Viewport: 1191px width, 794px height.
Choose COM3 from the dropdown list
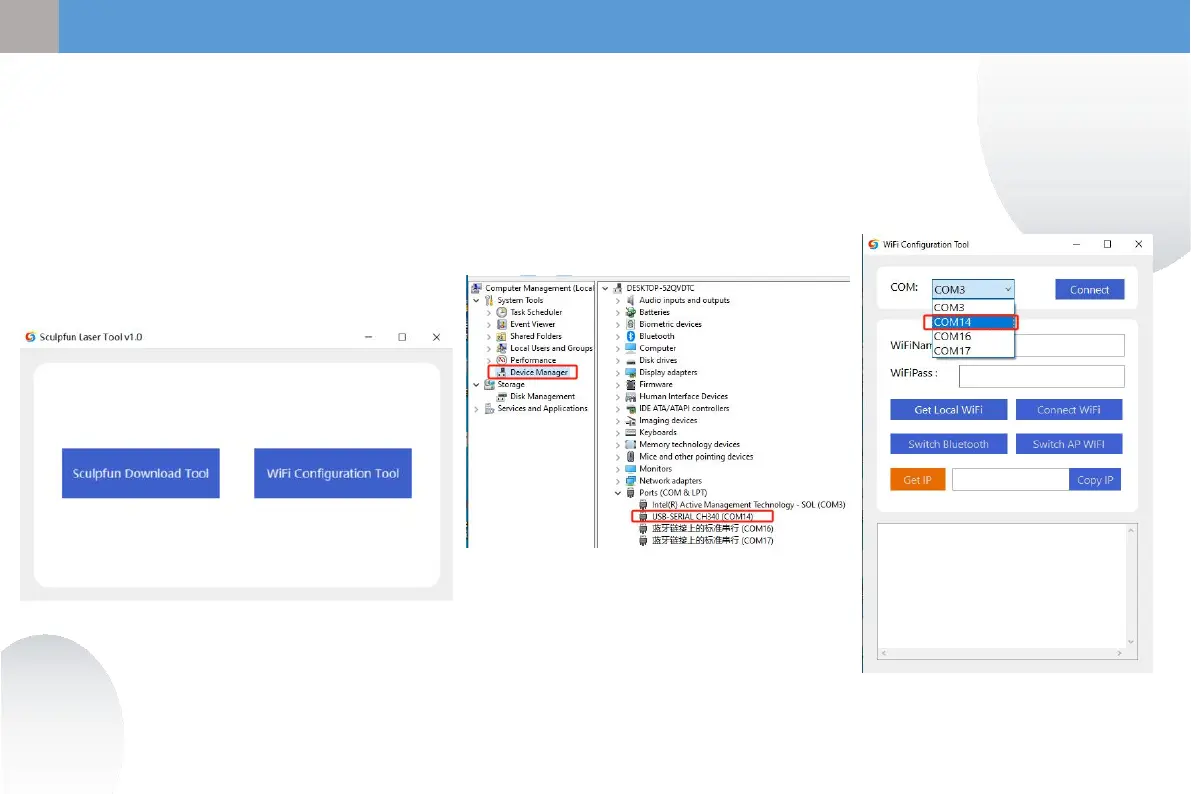973,307
